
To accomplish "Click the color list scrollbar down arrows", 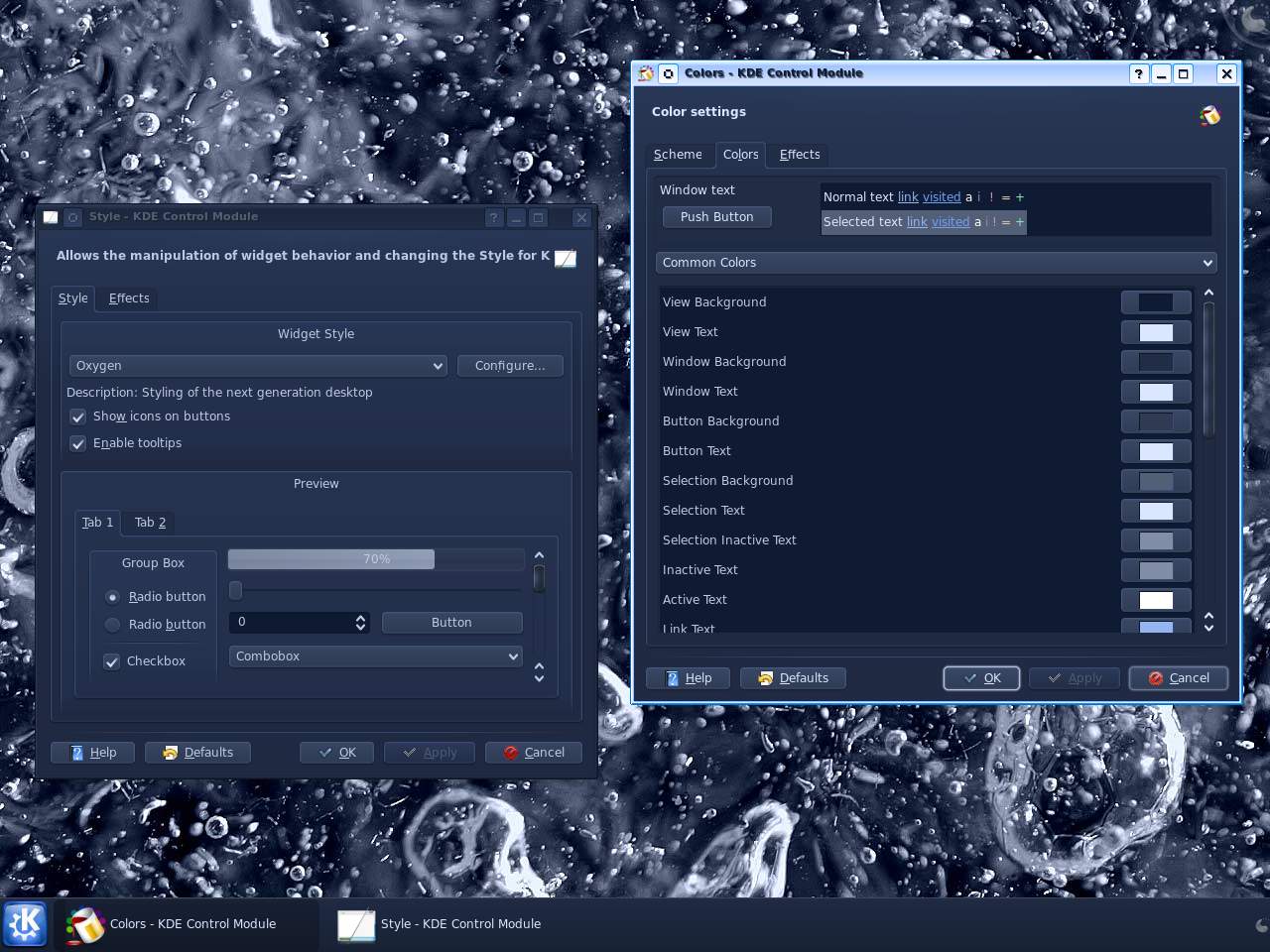I will pyautogui.click(x=1208, y=622).
